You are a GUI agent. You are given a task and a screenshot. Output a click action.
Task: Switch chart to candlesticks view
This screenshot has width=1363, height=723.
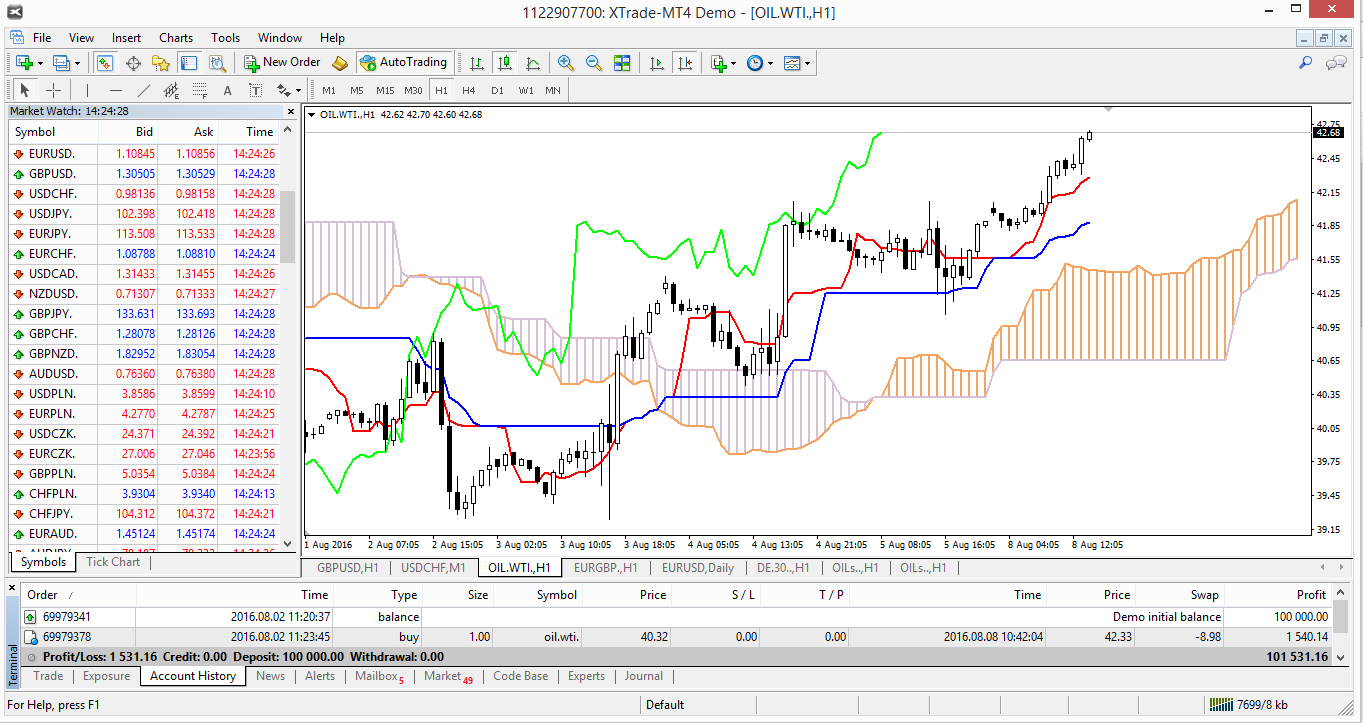505,63
